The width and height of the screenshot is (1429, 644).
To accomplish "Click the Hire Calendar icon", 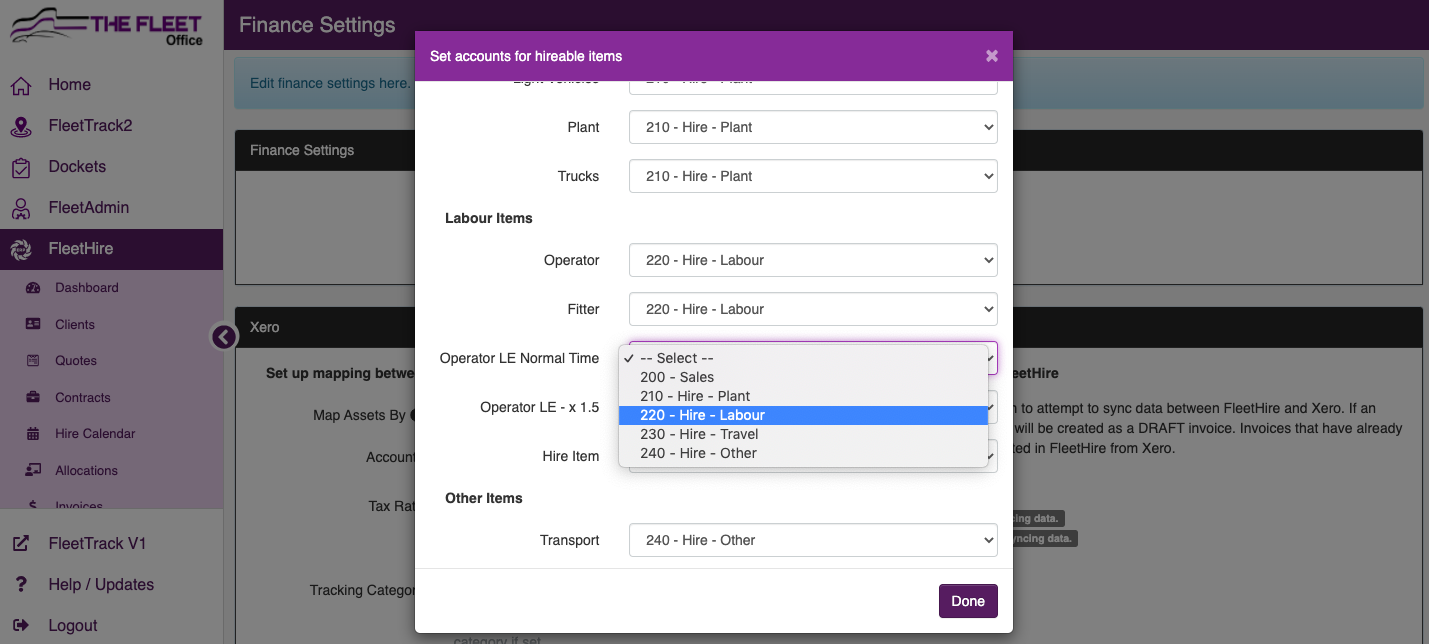I will [33, 434].
